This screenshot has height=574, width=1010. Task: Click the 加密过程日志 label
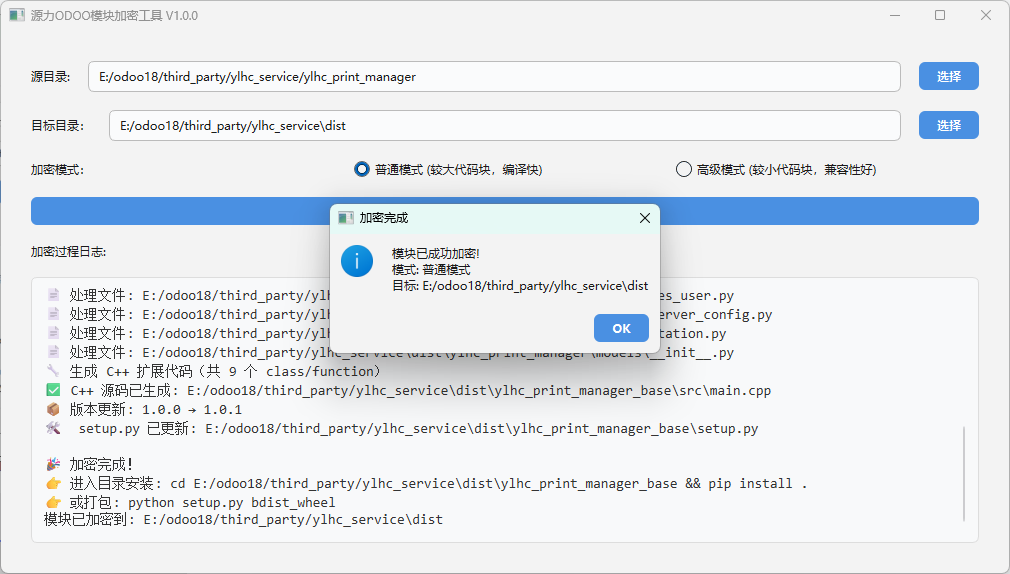click(68, 252)
